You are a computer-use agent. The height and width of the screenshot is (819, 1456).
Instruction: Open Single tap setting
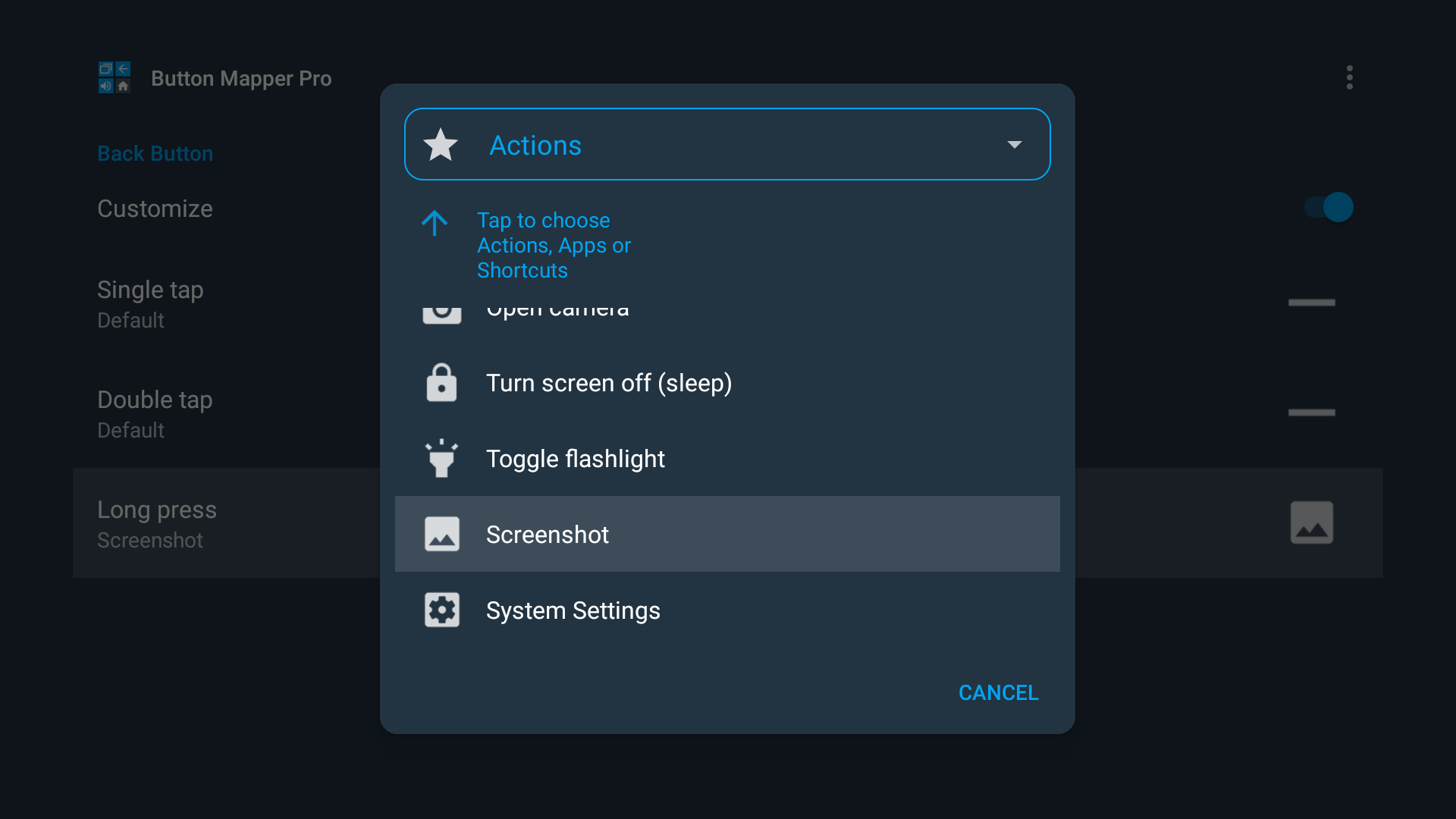click(x=150, y=303)
